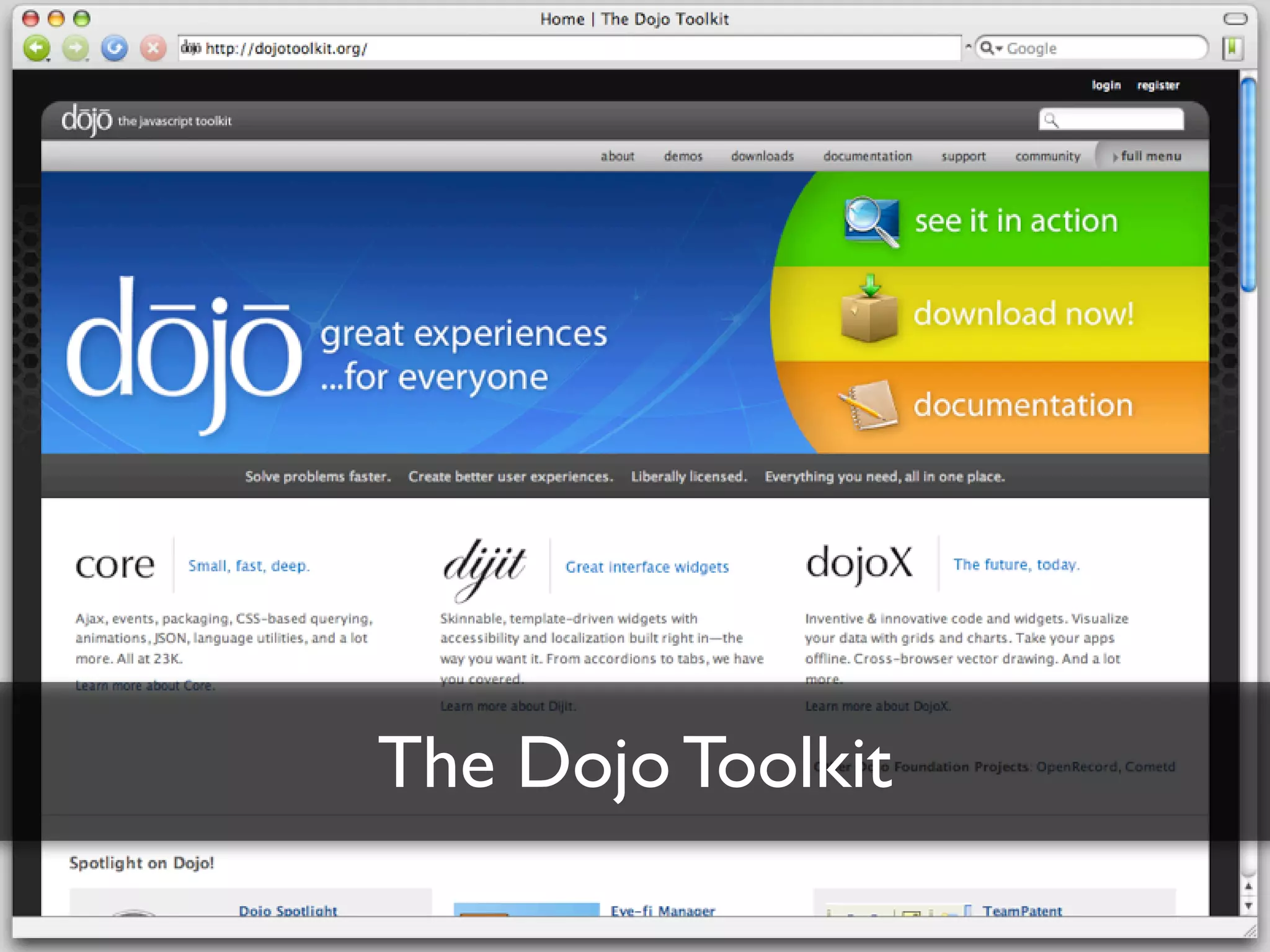
Task: Click the dijit script logo
Action: pyautogui.click(x=484, y=570)
